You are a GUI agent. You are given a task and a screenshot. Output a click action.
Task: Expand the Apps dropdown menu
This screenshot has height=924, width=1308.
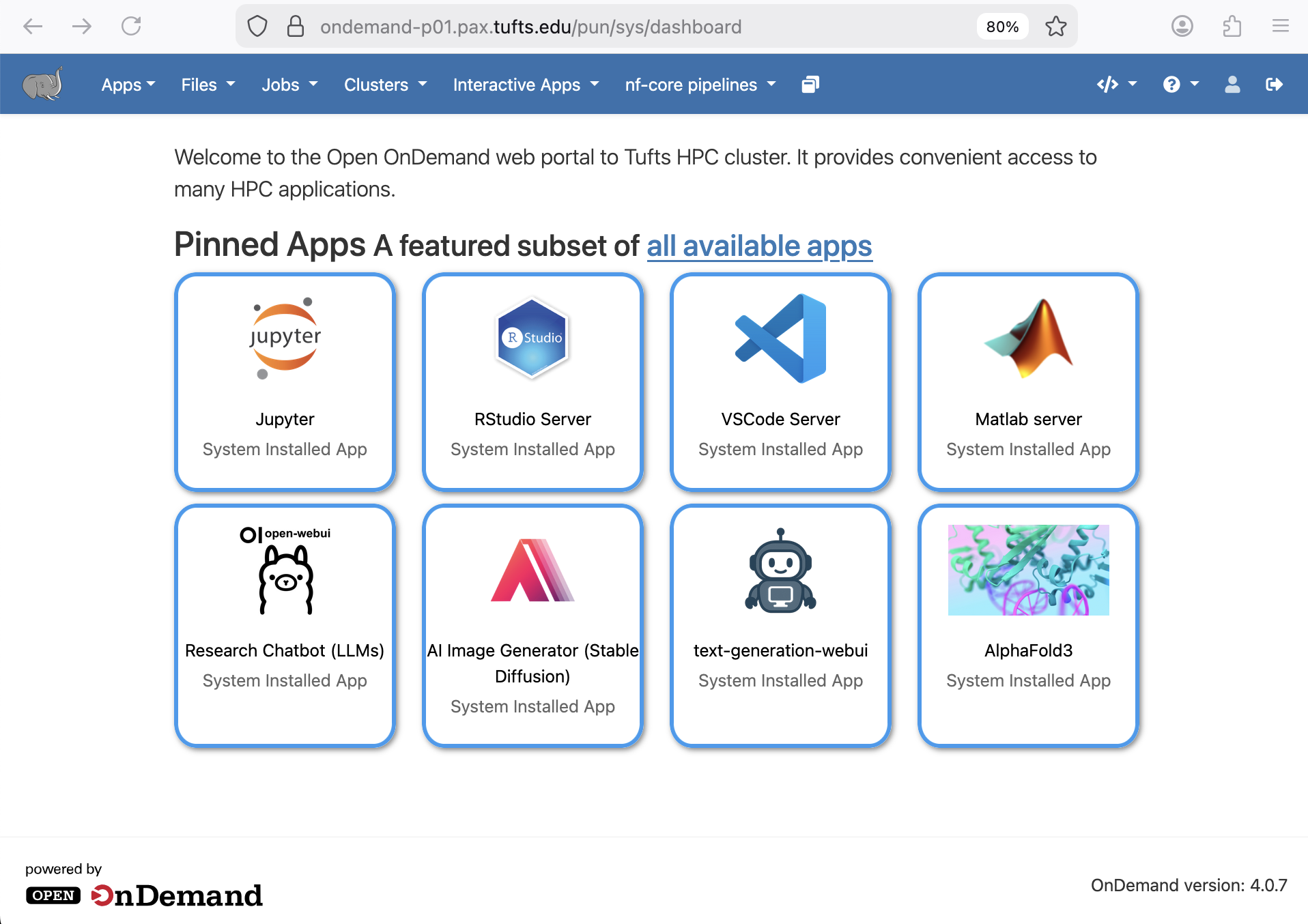tap(128, 85)
